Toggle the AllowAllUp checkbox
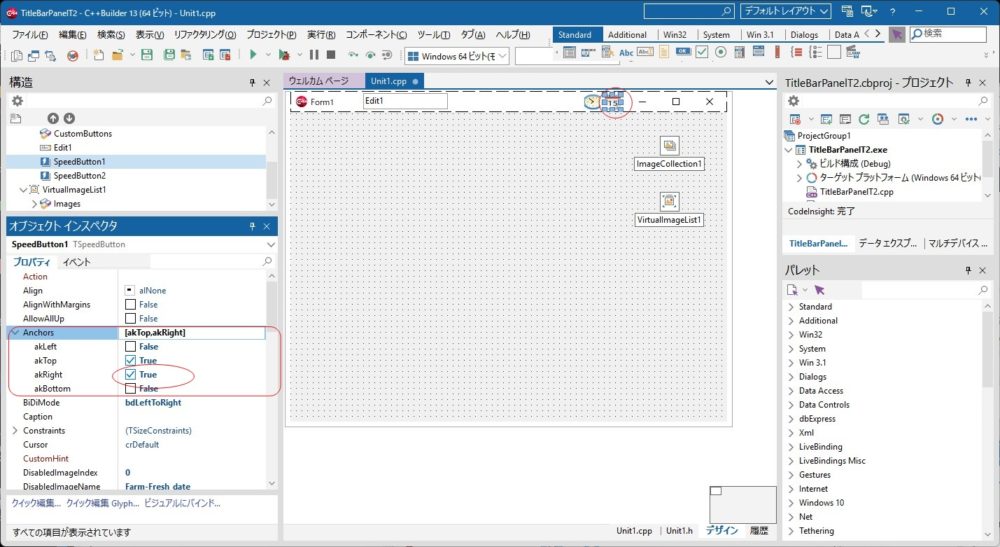This screenshot has width=1000, height=547. tap(130, 318)
